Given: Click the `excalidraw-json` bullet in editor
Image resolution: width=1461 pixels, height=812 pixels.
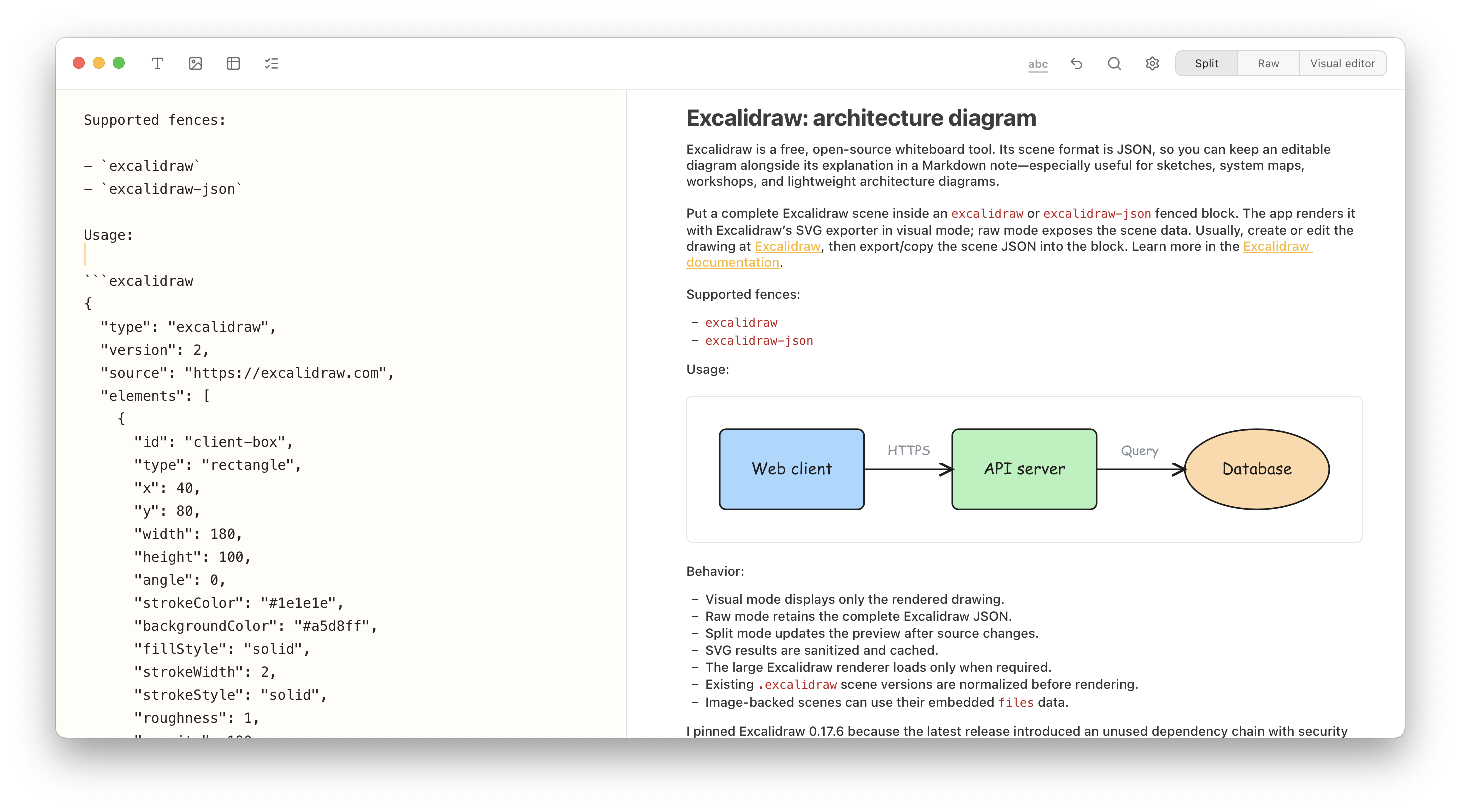Looking at the screenshot, I should tap(163, 189).
